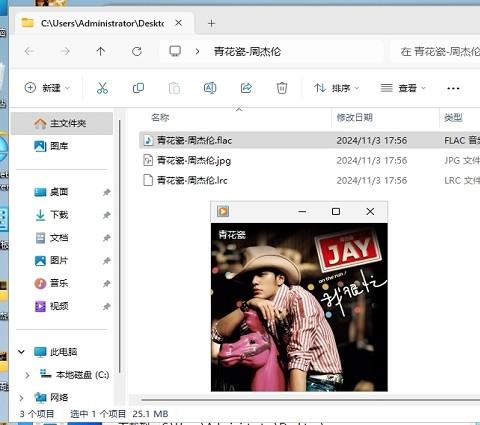
Task: Unpin 桌面 using its pin icon
Action: 107,192
